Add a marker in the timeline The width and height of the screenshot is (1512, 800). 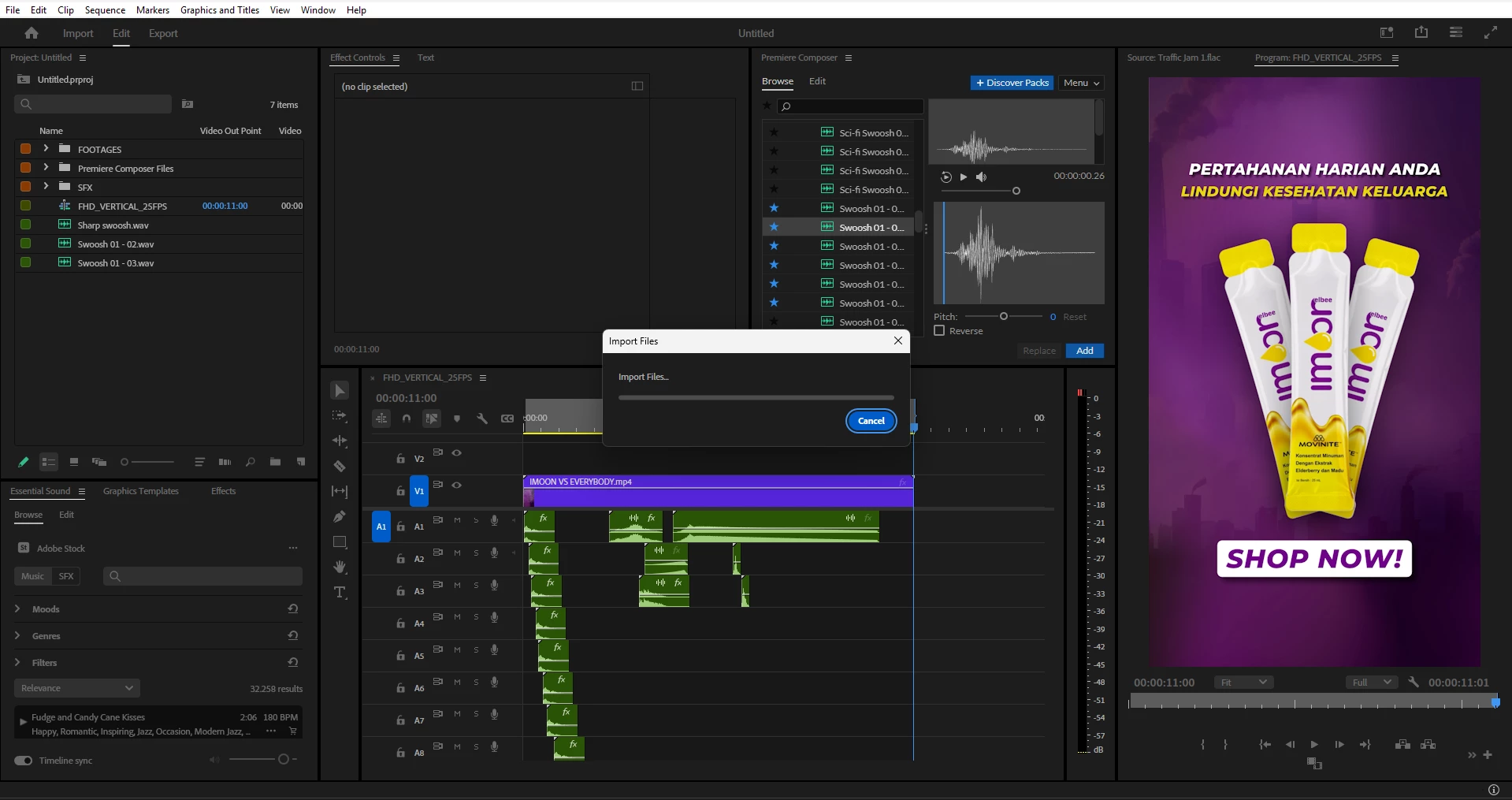pos(457,419)
